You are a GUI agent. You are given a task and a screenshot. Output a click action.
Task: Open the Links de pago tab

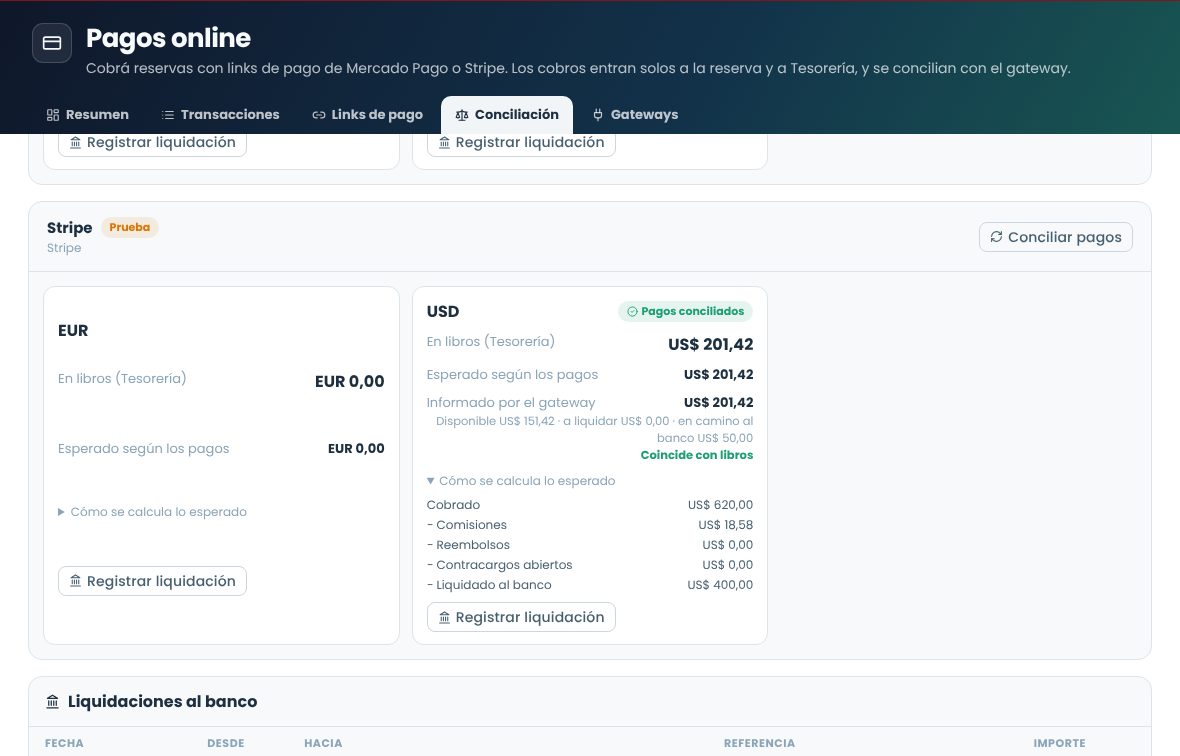(367, 114)
